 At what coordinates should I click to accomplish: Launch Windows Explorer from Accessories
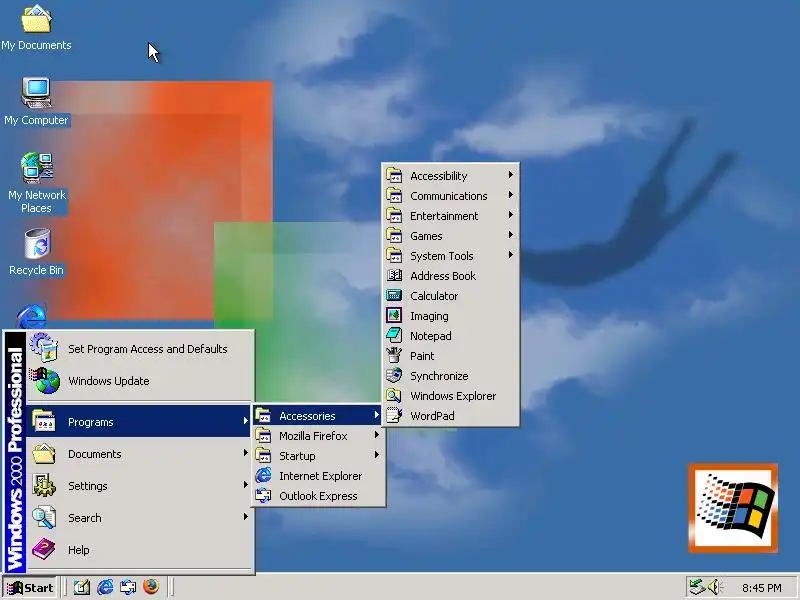click(x=451, y=395)
